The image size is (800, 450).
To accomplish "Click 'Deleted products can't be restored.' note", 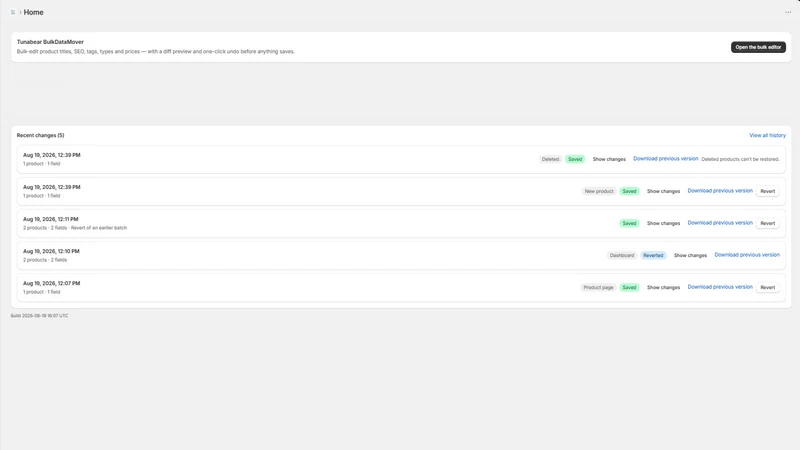I will 740,159.
